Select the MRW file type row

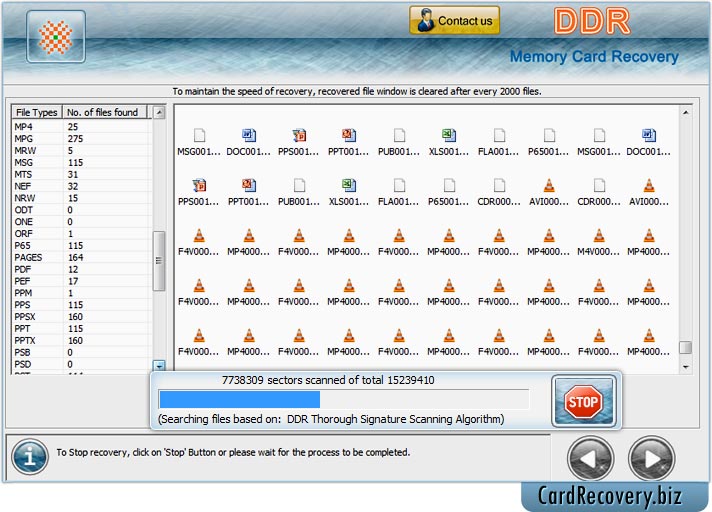tap(82, 150)
